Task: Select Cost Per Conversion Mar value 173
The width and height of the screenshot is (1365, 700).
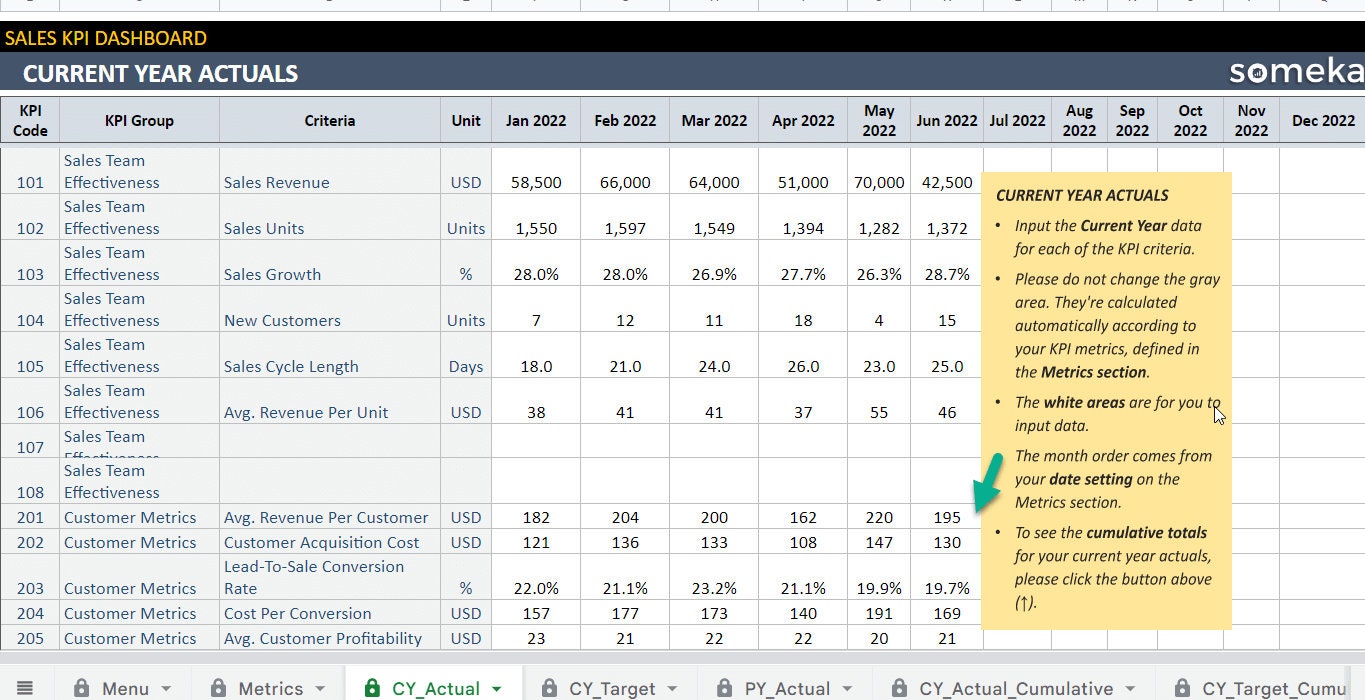Action: click(714, 613)
